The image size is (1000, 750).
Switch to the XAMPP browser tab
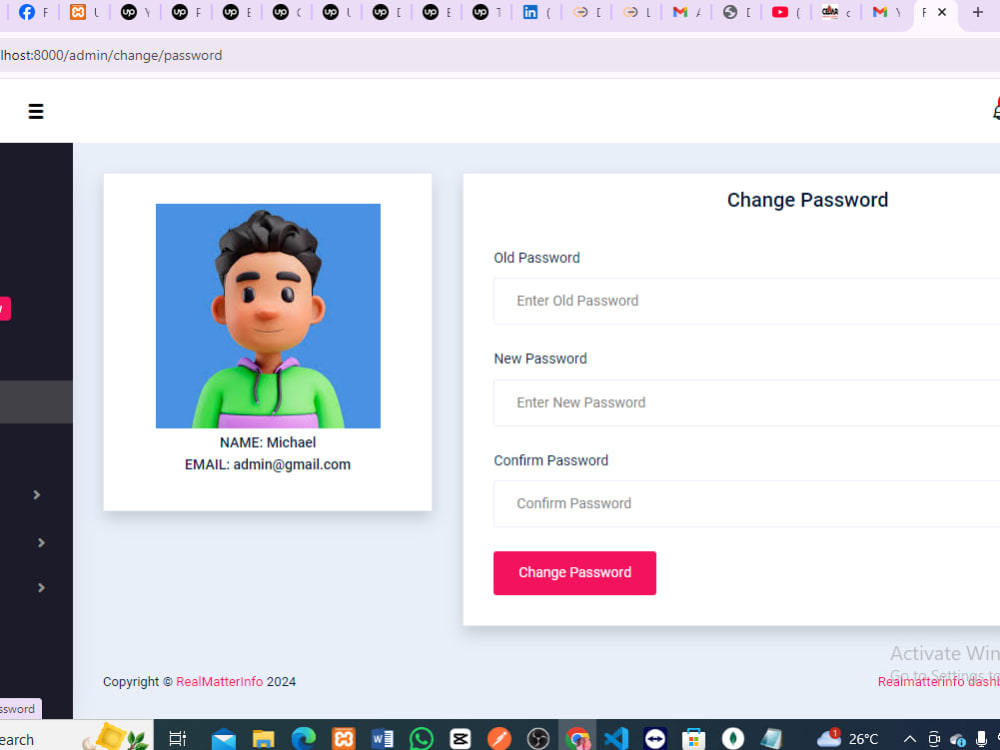click(x=84, y=12)
